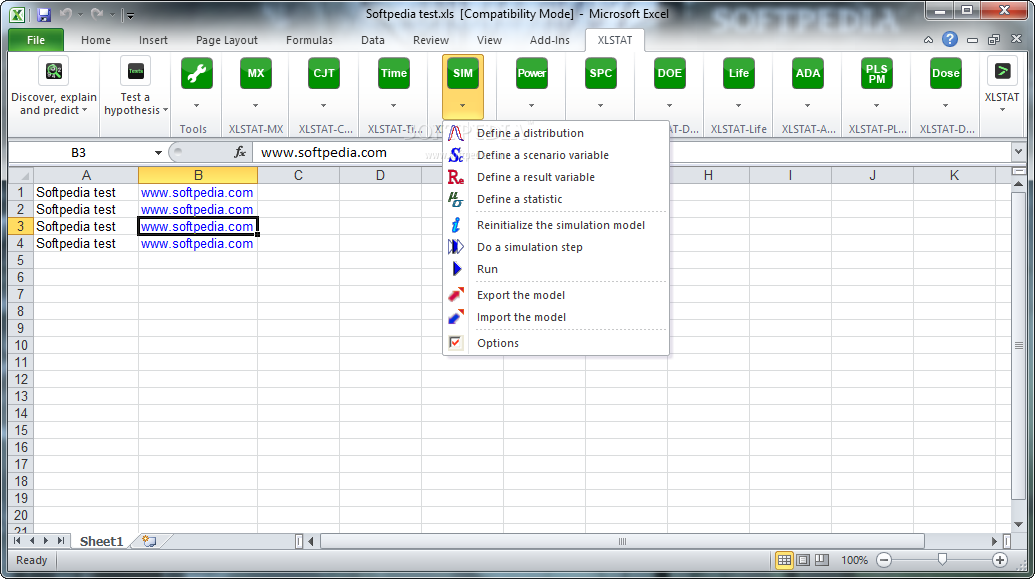Open the CJT conjoint analysis icon

pyautogui.click(x=323, y=73)
